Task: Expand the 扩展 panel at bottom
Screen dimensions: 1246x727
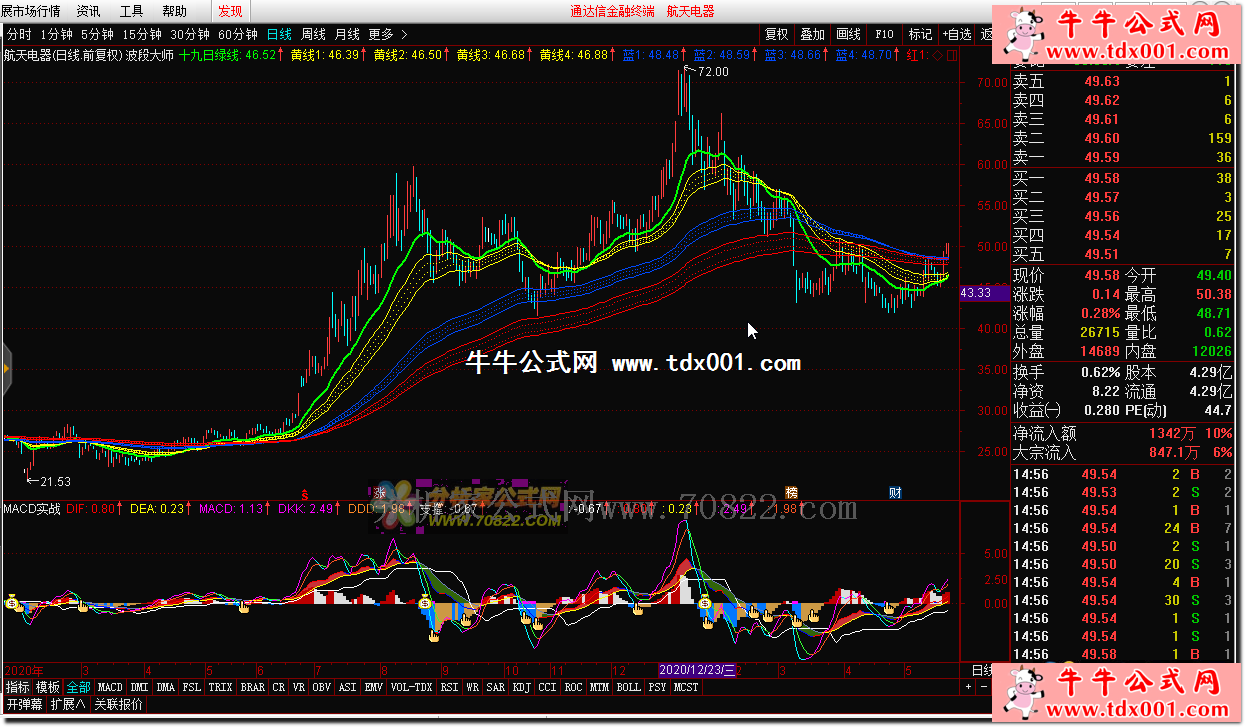Action: tap(66, 704)
